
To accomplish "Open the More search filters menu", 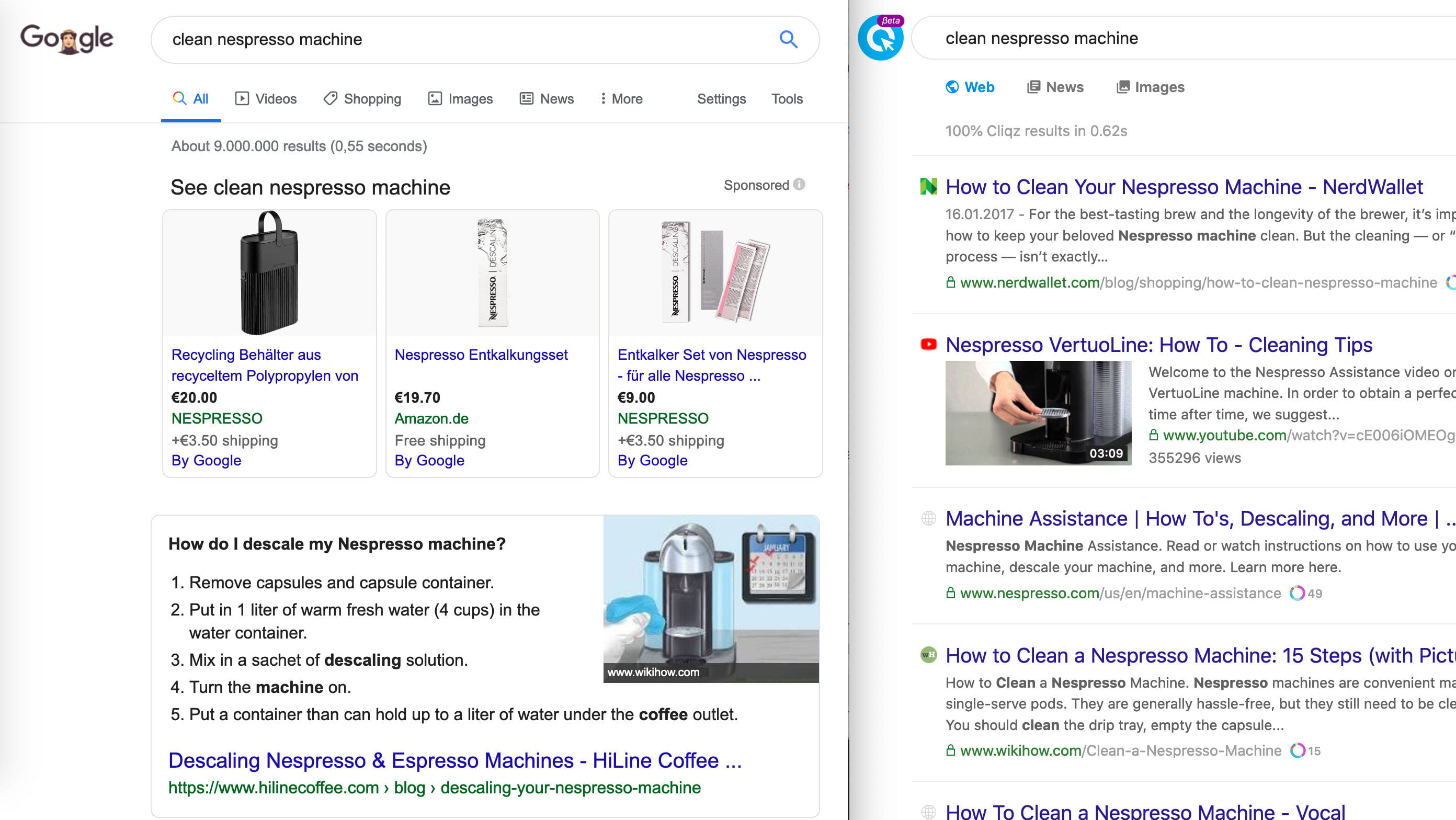I will (x=621, y=99).
